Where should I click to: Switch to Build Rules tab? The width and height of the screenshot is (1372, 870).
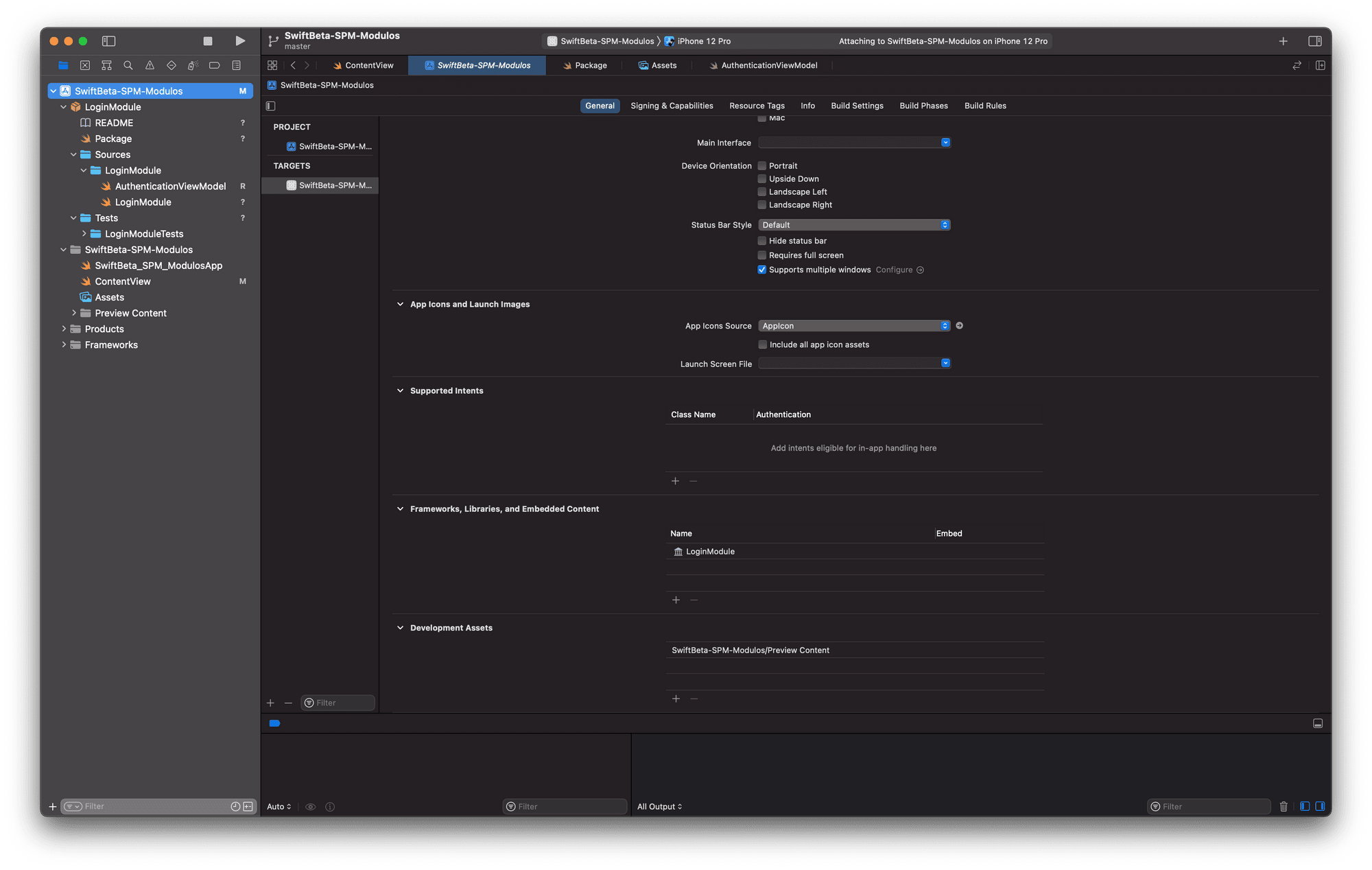coord(985,106)
